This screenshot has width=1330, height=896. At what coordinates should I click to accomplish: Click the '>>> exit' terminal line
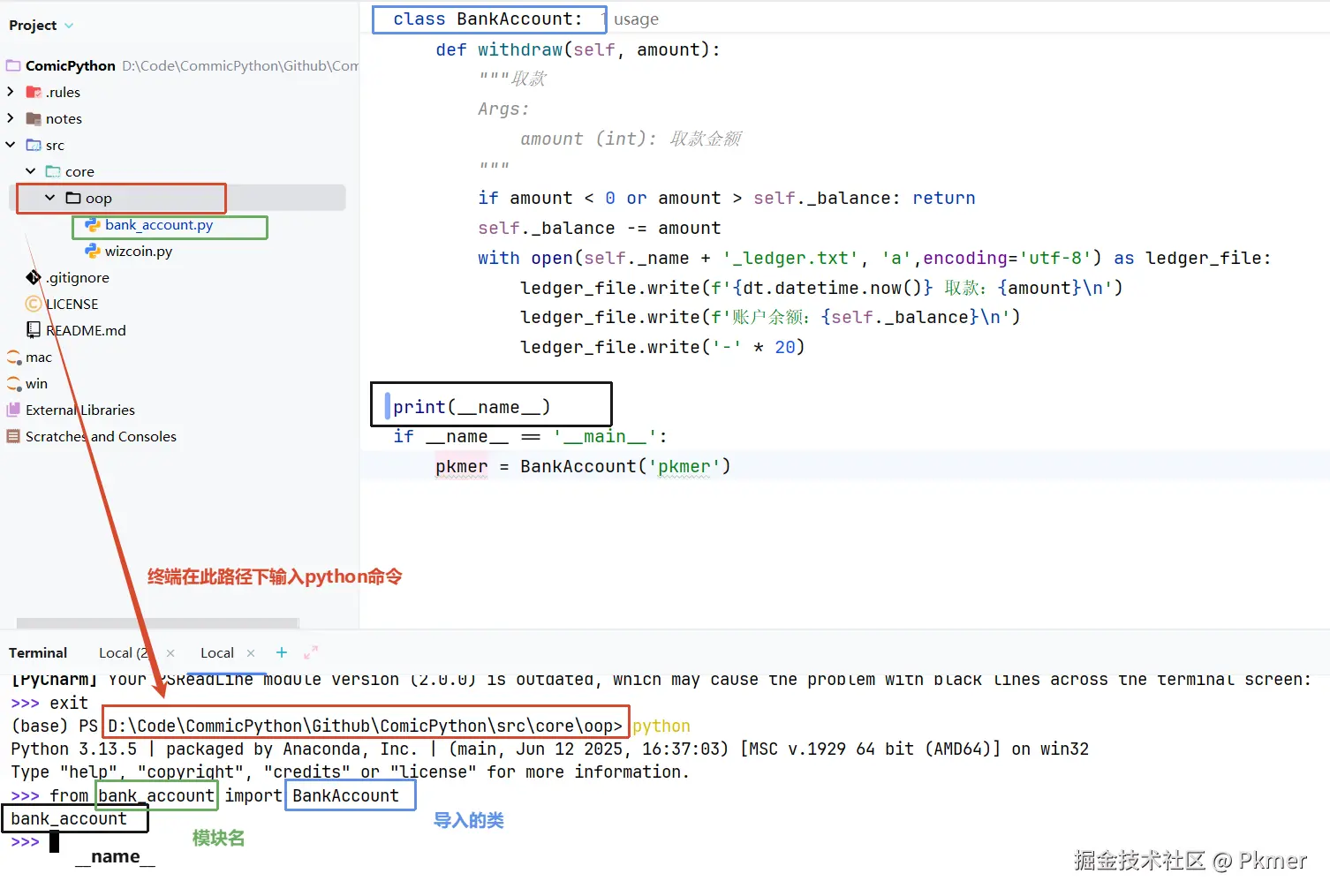tap(49, 704)
